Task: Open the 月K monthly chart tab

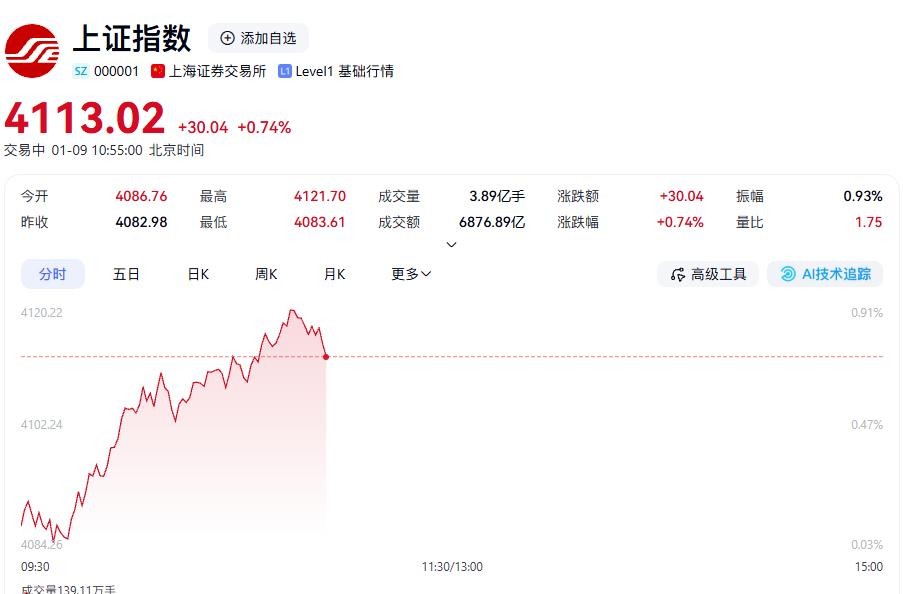Action: coord(334,273)
